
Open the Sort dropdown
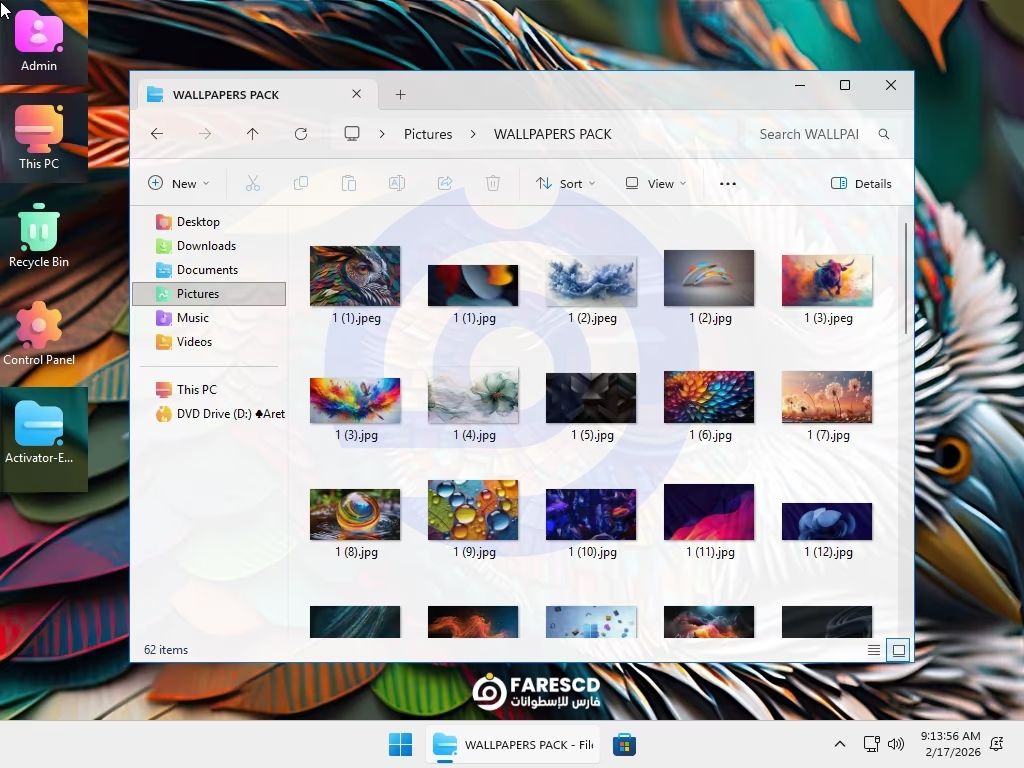click(565, 184)
